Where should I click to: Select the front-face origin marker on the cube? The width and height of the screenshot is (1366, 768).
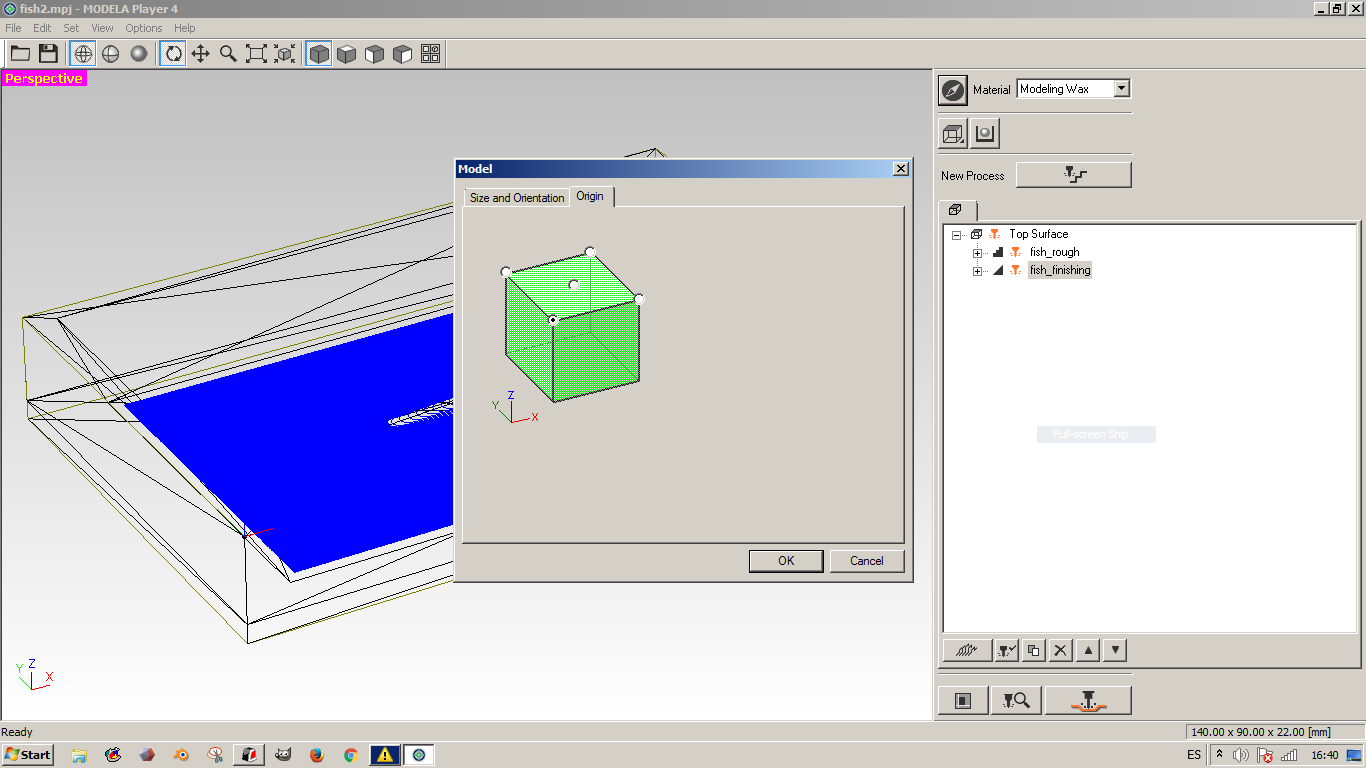tap(553, 320)
